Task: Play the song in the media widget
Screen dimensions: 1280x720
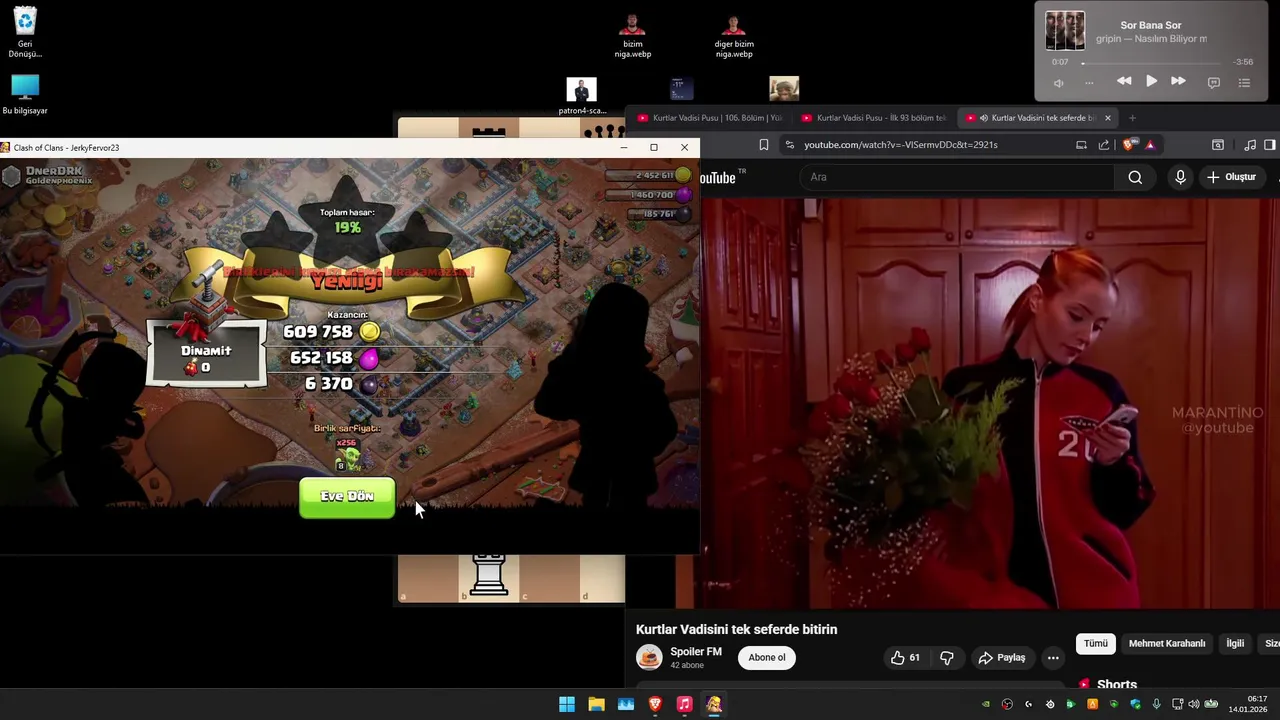Action: pos(1151,81)
